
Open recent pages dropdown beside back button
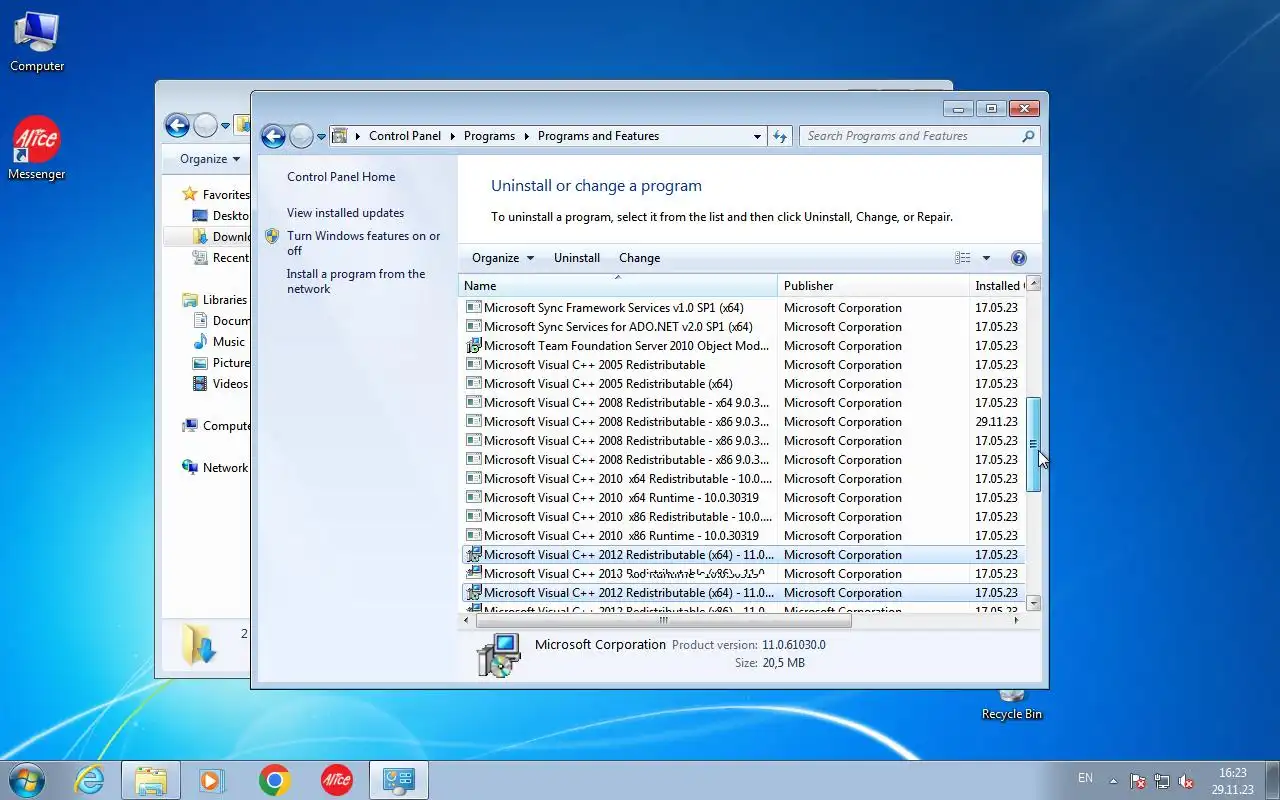pyautogui.click(x=321, y=137)
